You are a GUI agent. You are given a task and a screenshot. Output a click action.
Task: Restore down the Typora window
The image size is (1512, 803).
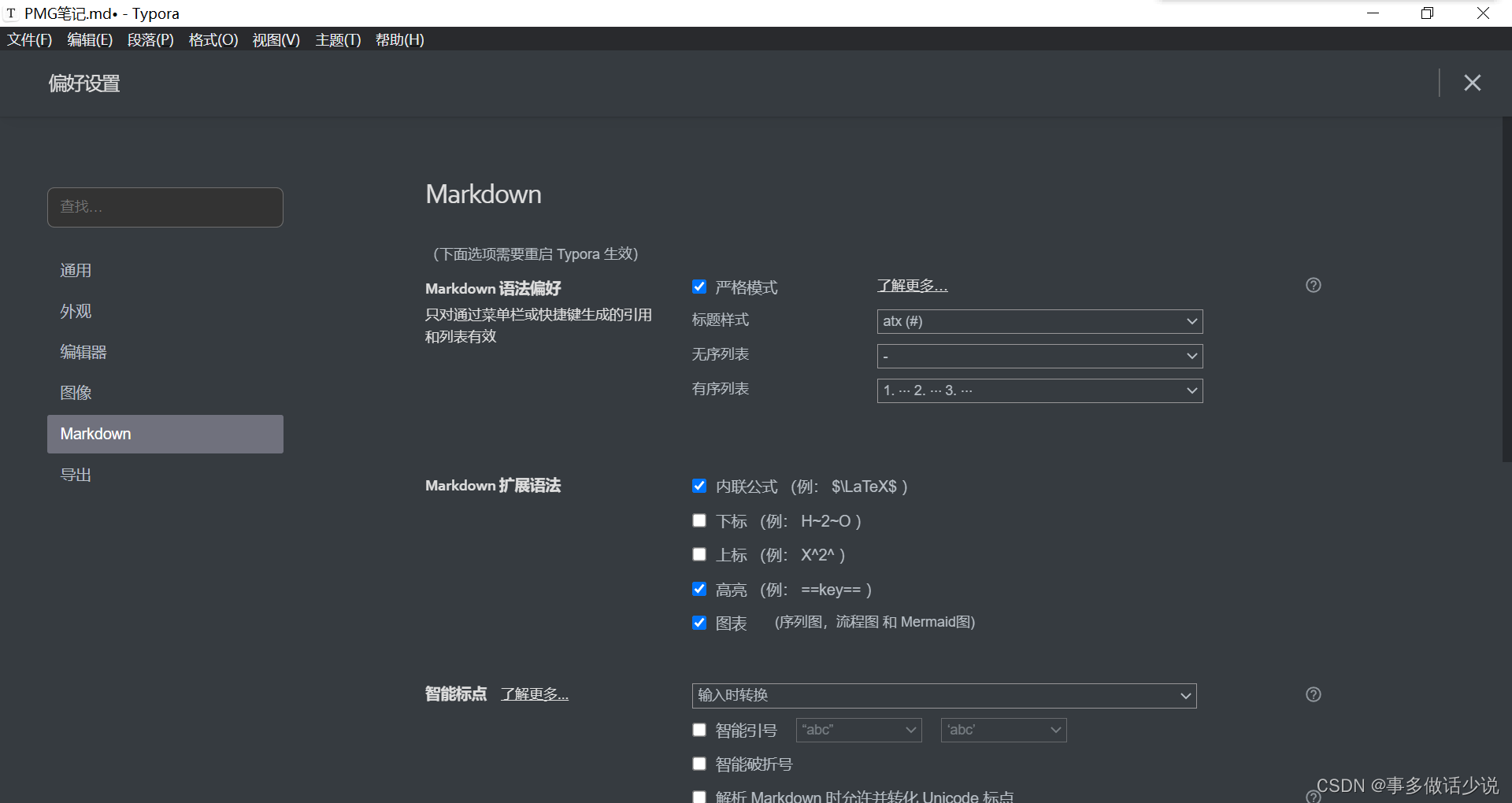coord(1427,13)
